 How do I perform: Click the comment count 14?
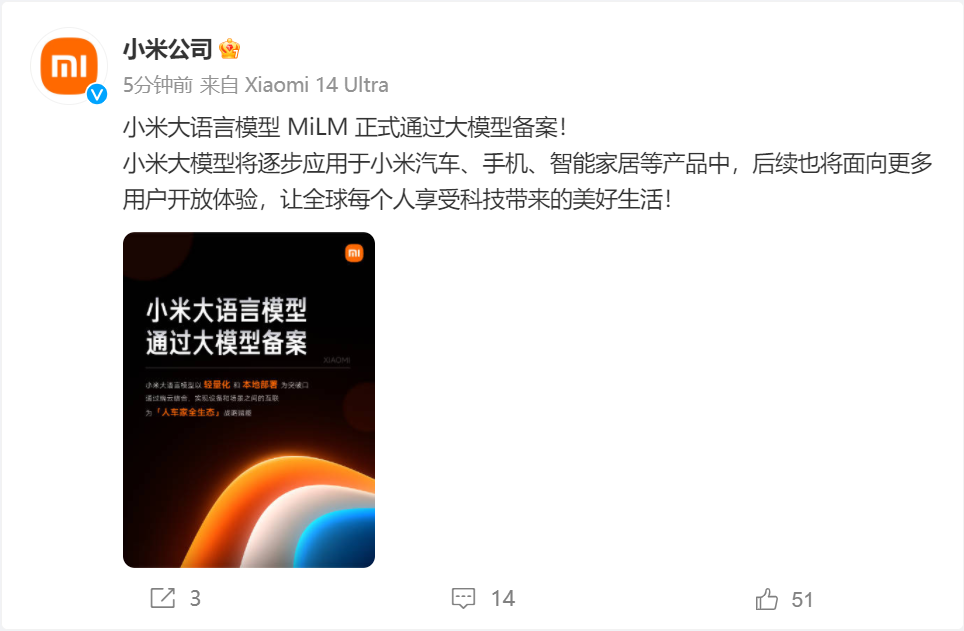tap(503, 598)
